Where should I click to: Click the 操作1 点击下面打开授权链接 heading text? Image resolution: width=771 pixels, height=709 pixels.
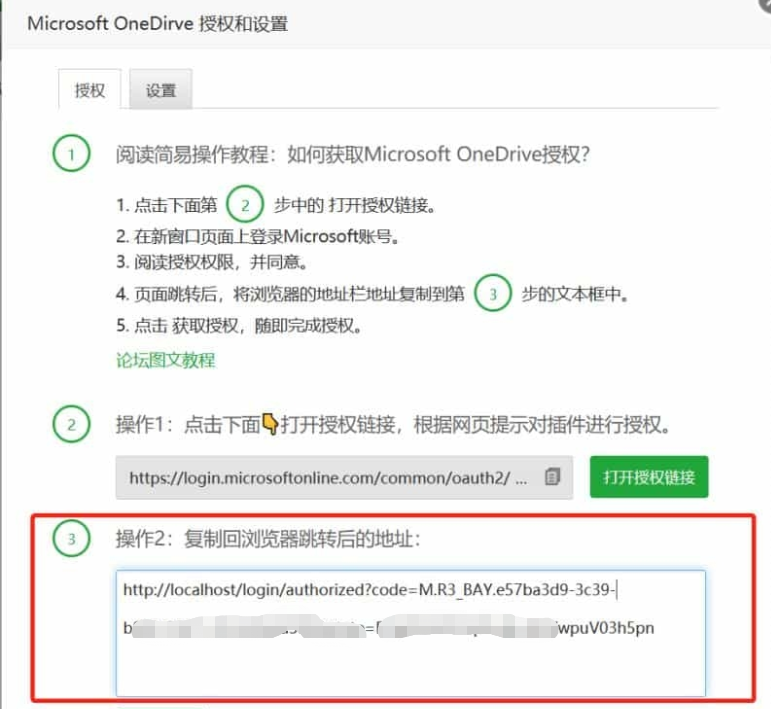[x=393, y=424]
